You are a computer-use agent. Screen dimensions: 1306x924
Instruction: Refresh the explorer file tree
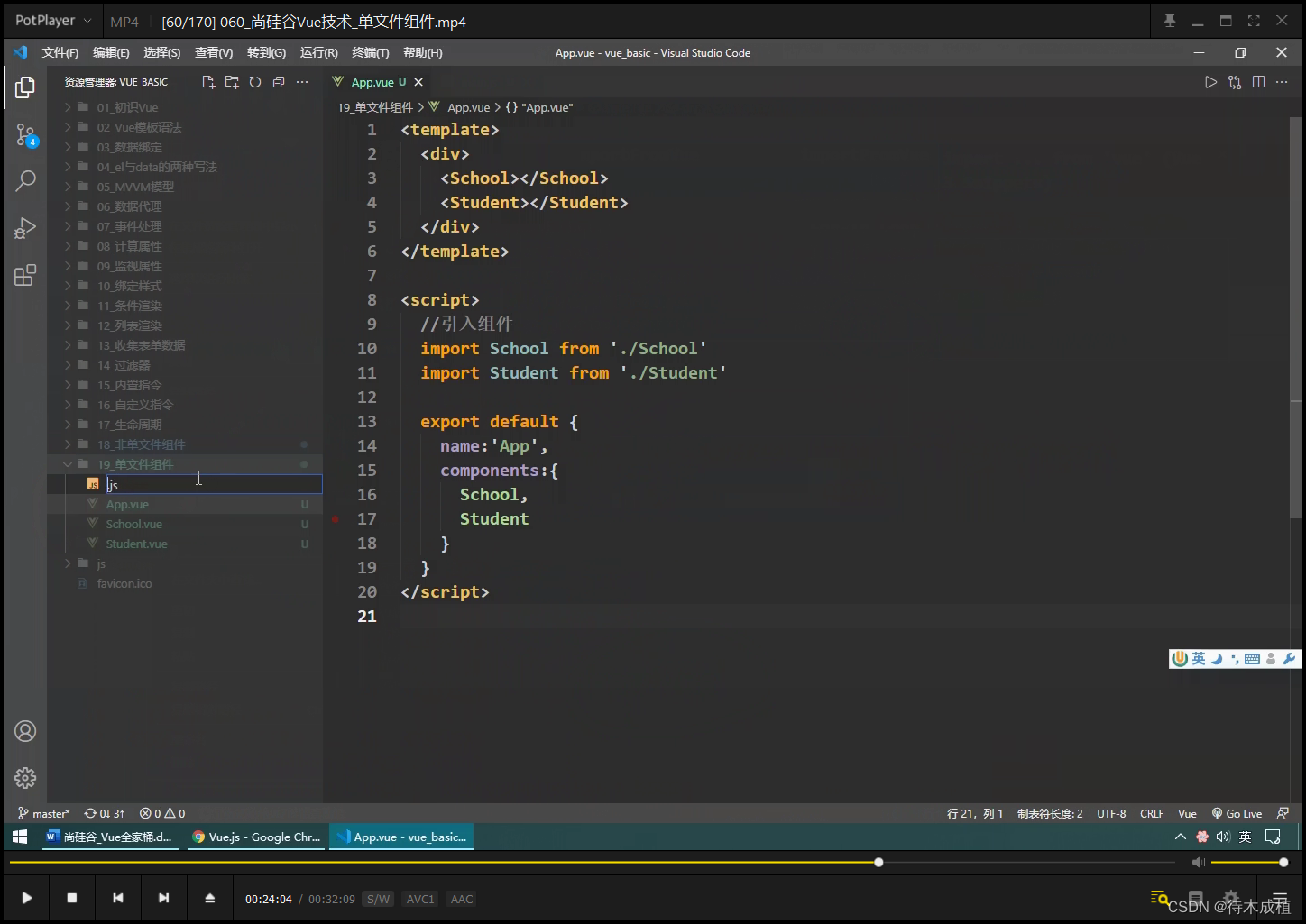pyautogui.click(x=255, y=82)
